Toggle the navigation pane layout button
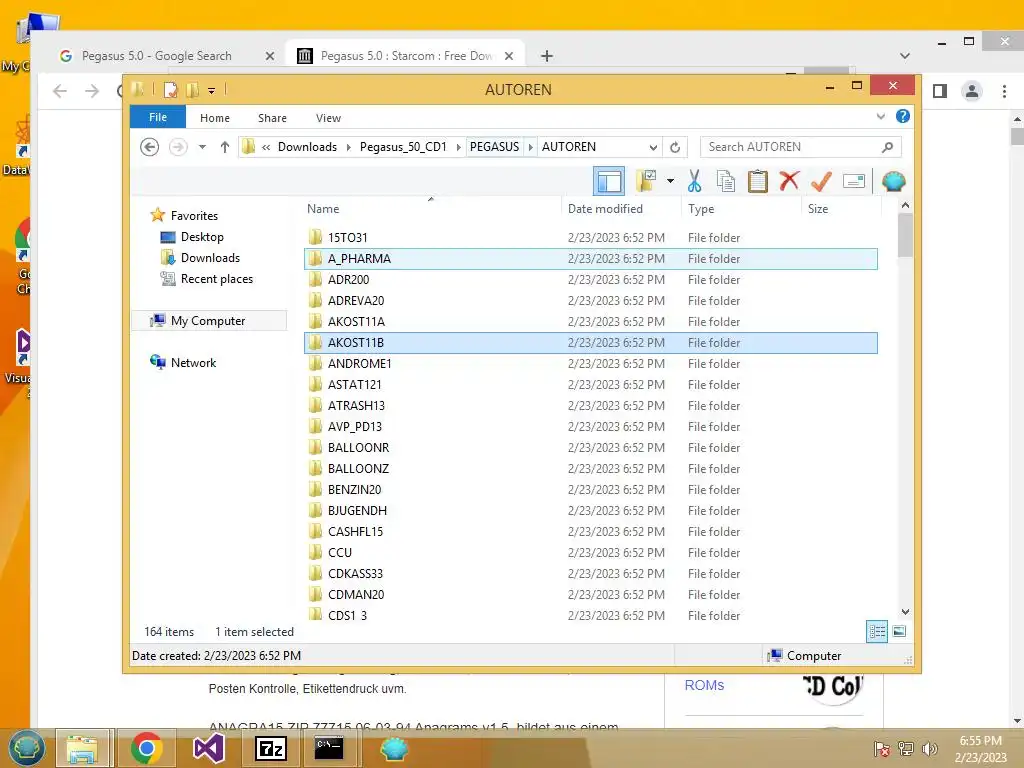Screen dimensions: 1024x768 609,181
